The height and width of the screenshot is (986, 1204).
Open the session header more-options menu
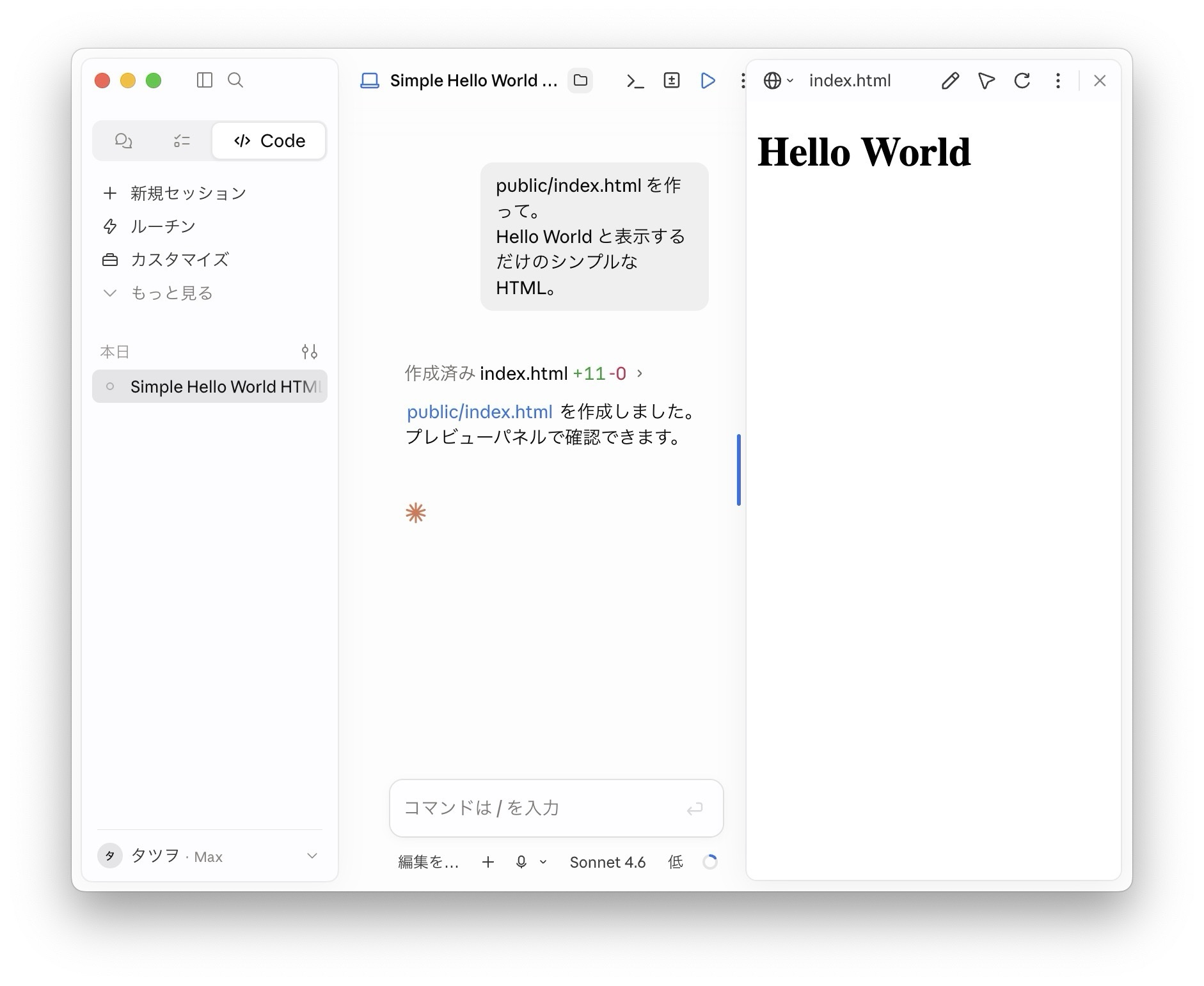click(x=742, y=81)
